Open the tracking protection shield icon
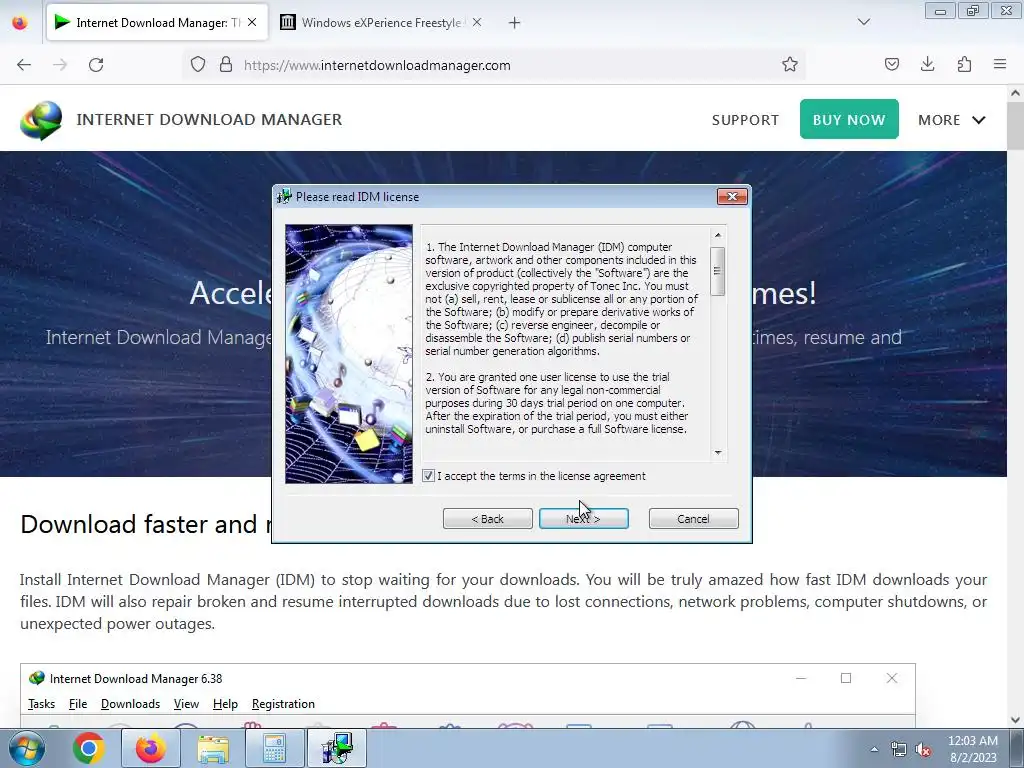The width and height of the screenshot is (1024, 768). 198,65
